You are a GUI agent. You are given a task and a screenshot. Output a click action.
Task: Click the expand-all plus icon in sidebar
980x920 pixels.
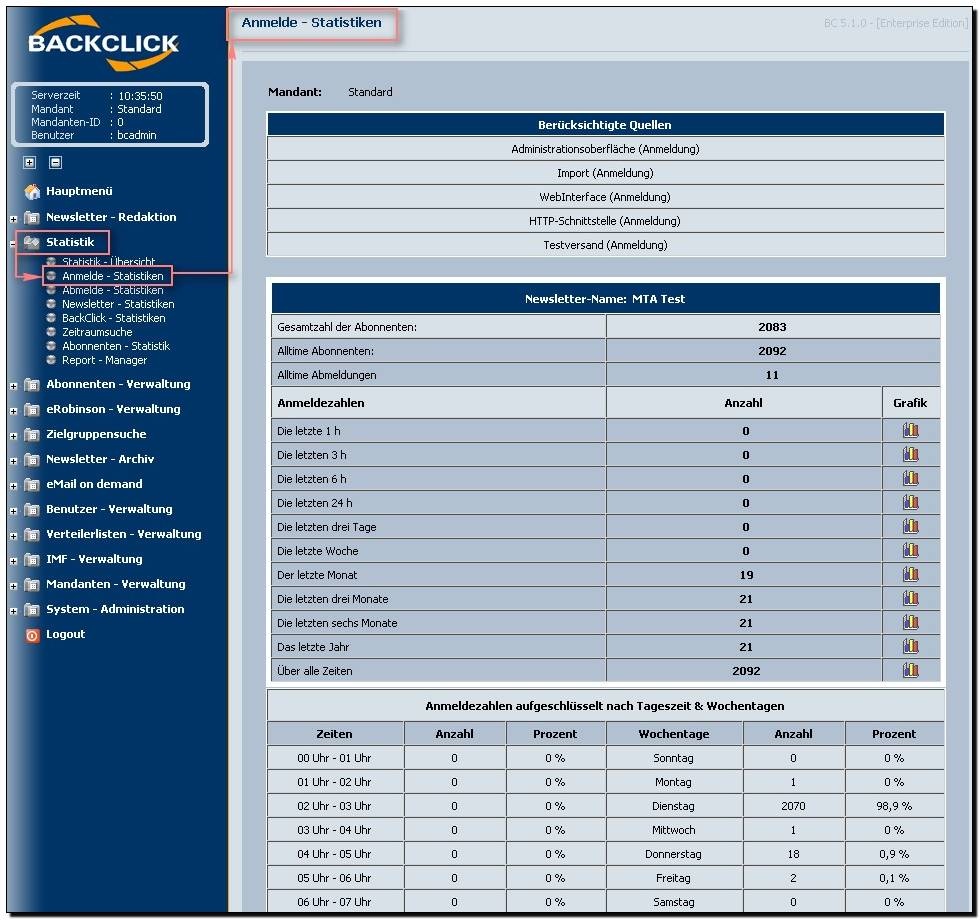(30, 163)
